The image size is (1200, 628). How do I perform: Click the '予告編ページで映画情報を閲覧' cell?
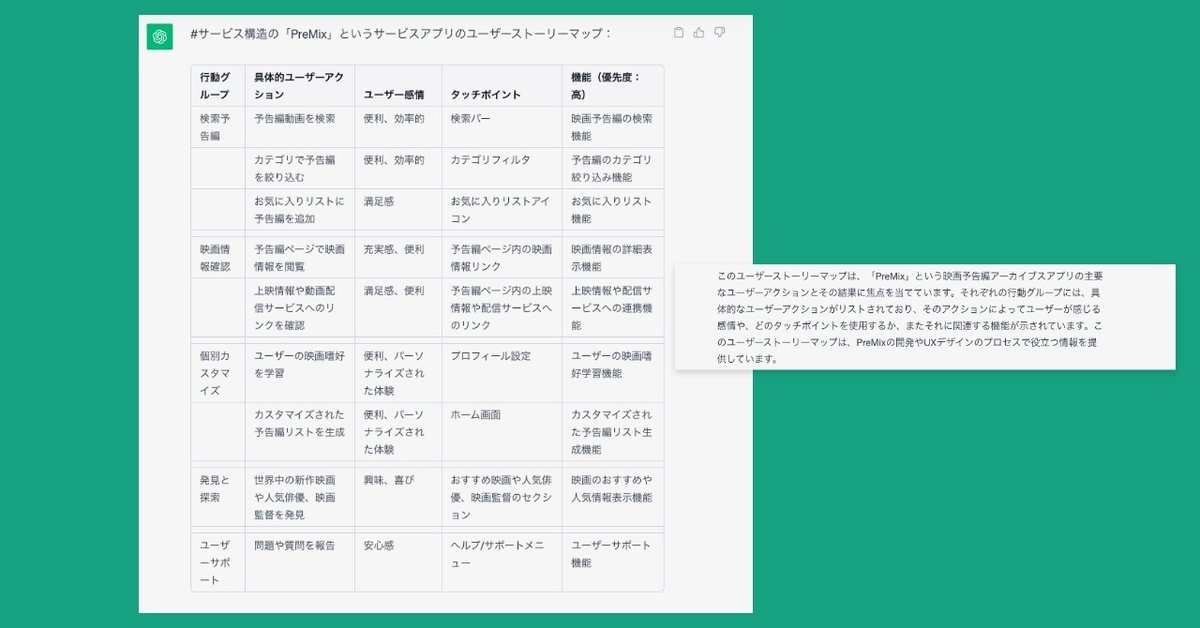click(x=300, y=258)
